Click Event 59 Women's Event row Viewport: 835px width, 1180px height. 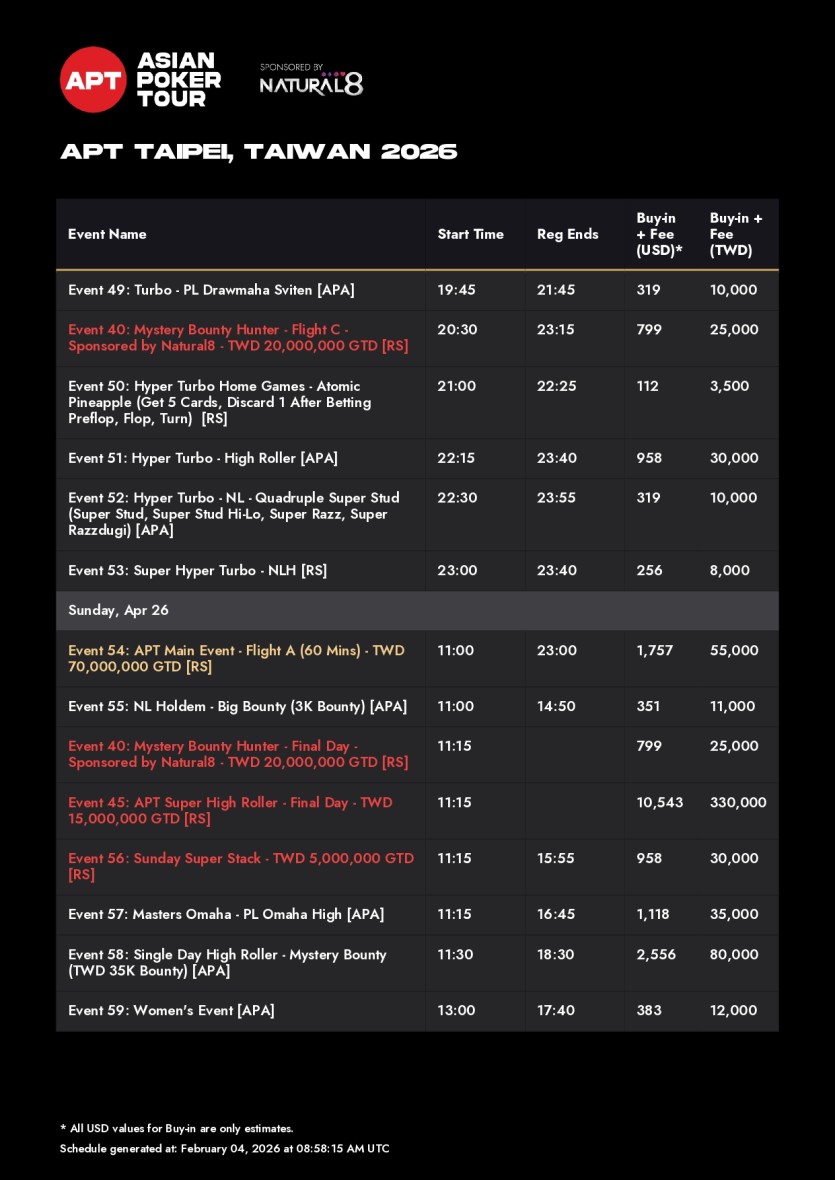pyautogui.click(x=171, y=1010)
